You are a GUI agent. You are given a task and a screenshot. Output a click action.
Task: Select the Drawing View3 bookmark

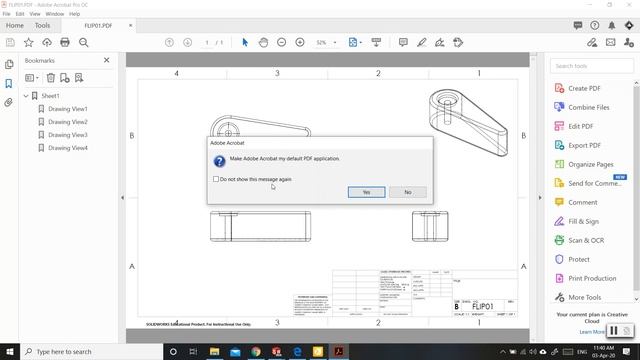pyautogui.click(x=68, y=135)
